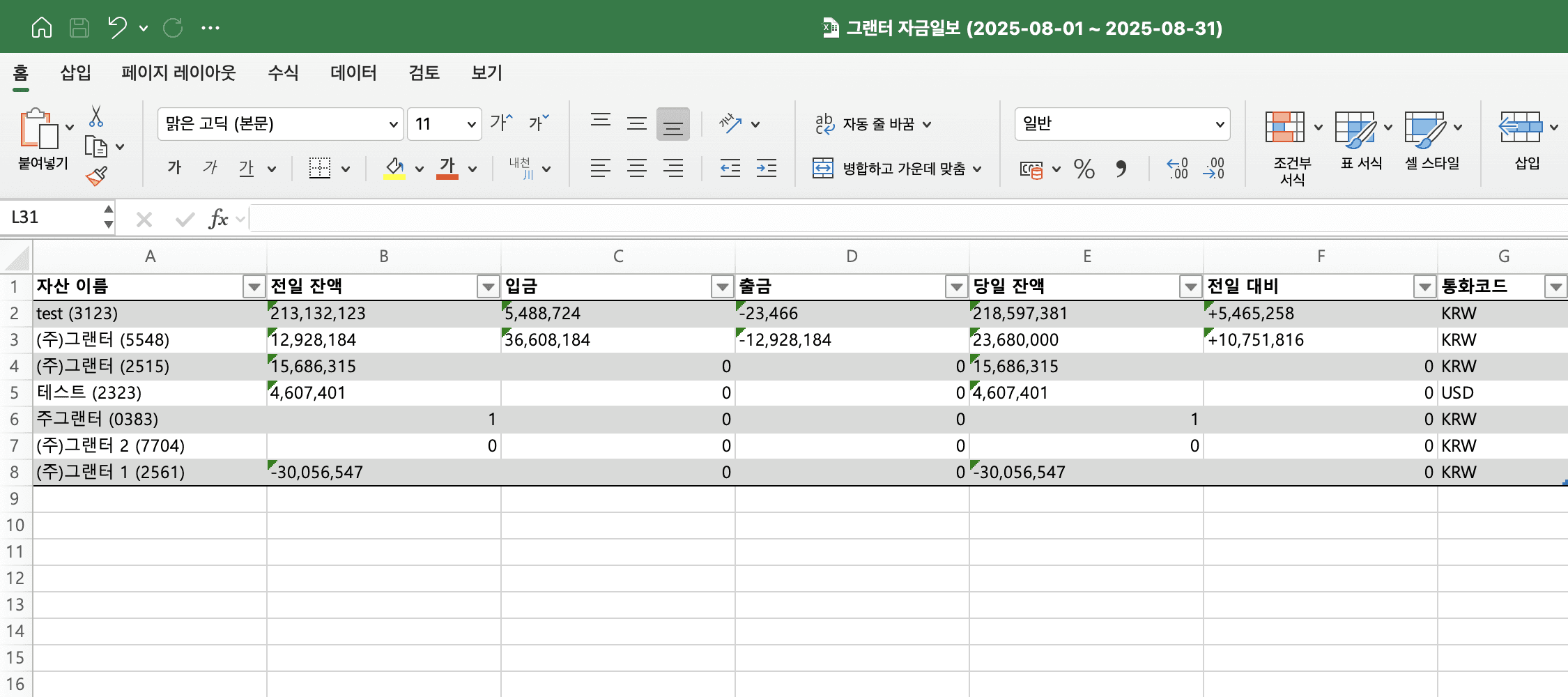Switch to the 수식 tab

[283, 72]
